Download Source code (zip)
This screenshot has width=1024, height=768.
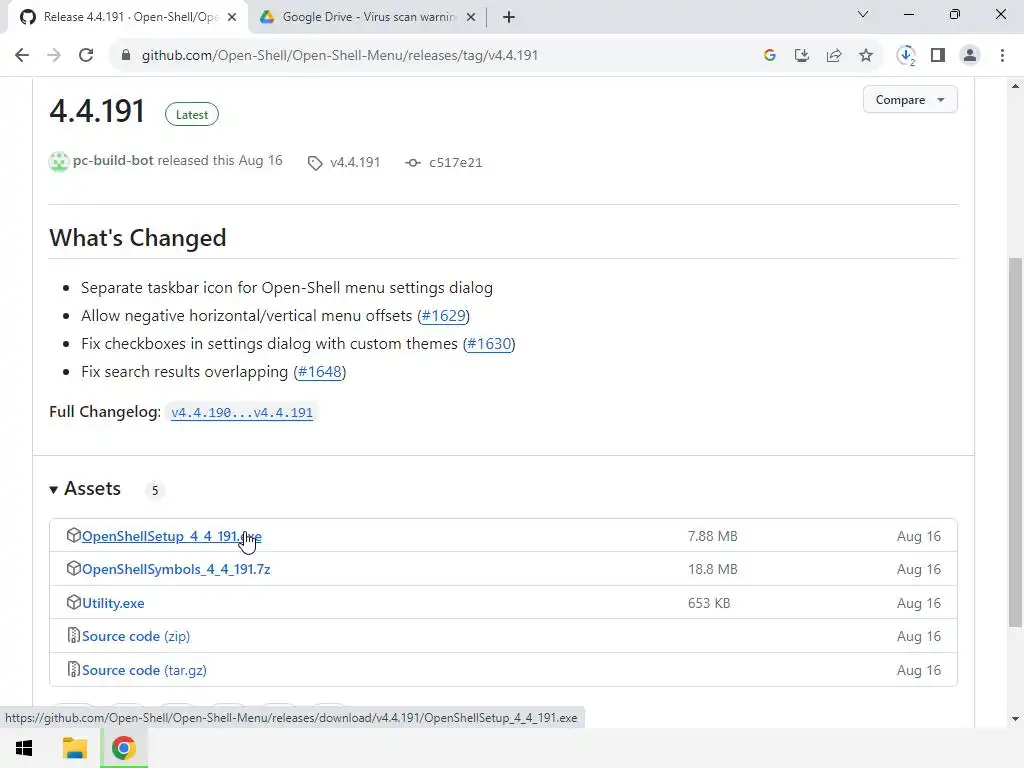(136, 636)
